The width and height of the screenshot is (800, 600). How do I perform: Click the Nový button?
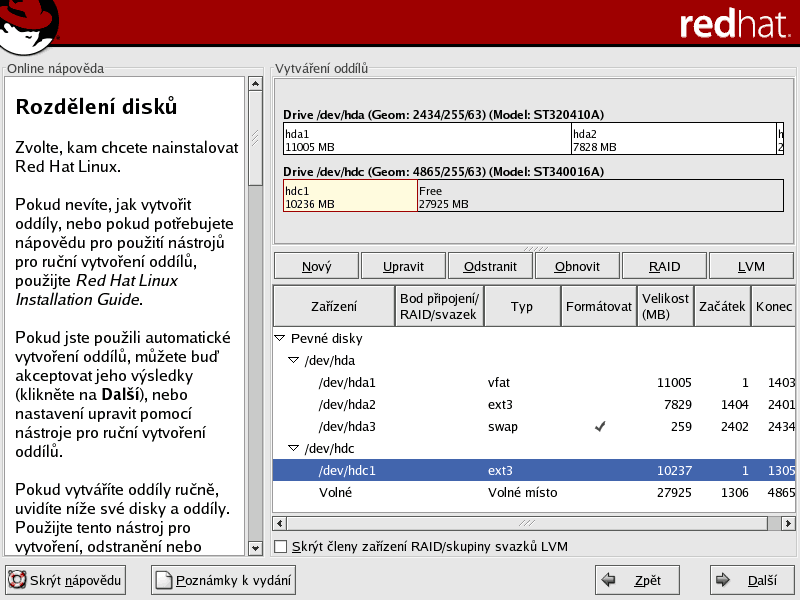coord(316,266)
